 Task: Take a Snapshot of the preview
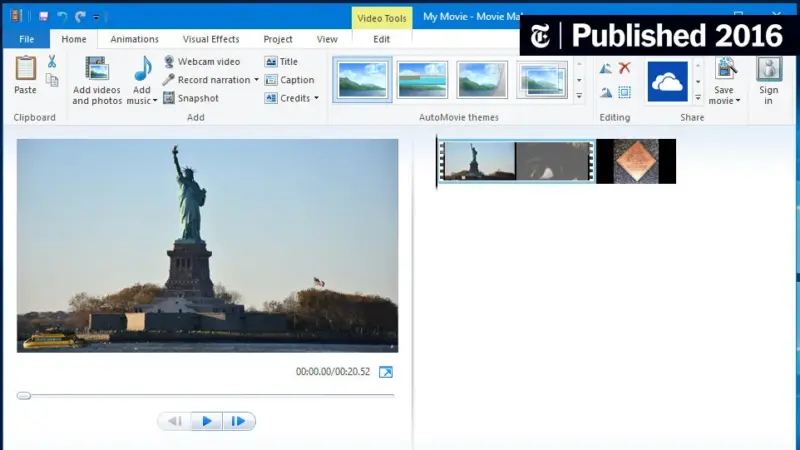191,98
